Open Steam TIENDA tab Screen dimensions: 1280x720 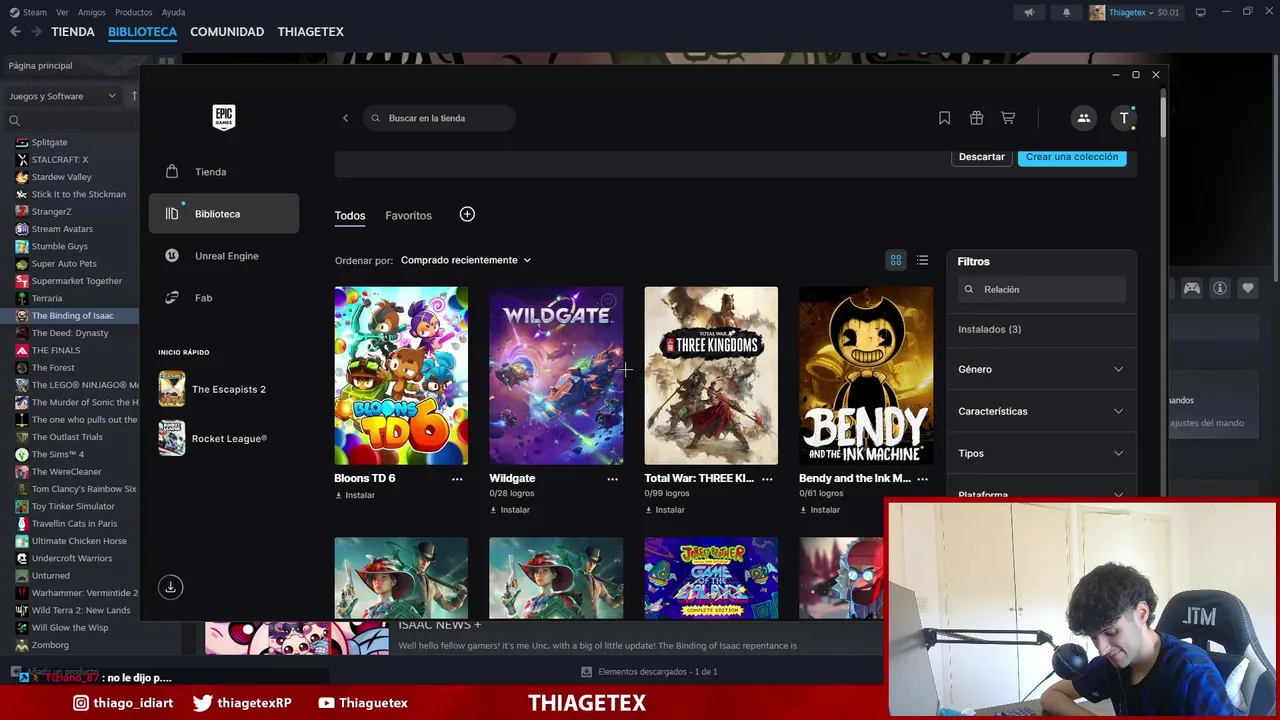pos(73,32)
